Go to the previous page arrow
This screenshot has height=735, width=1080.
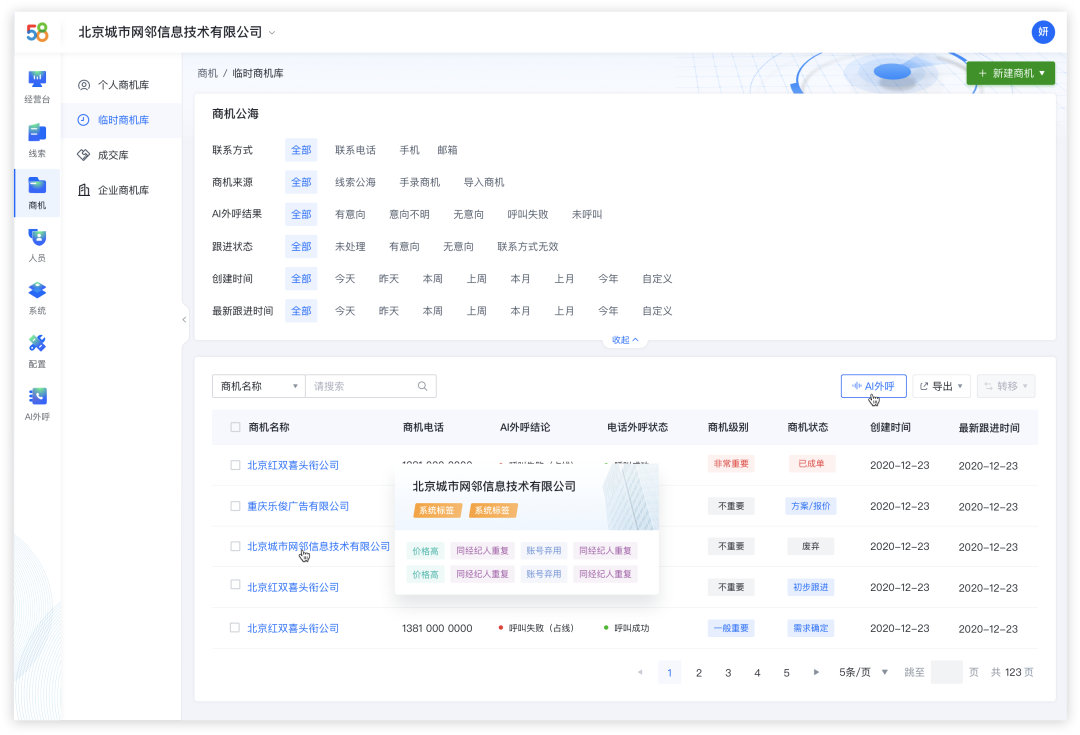pos(640,672)
